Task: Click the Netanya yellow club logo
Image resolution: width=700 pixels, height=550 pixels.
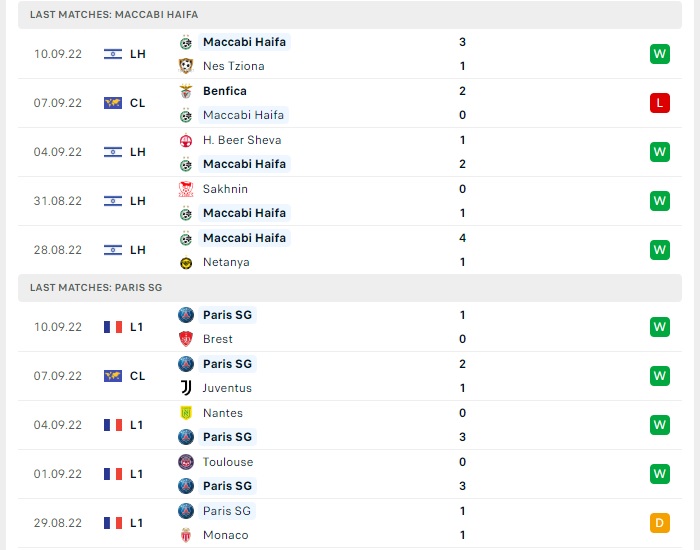Action: (186, 262)
